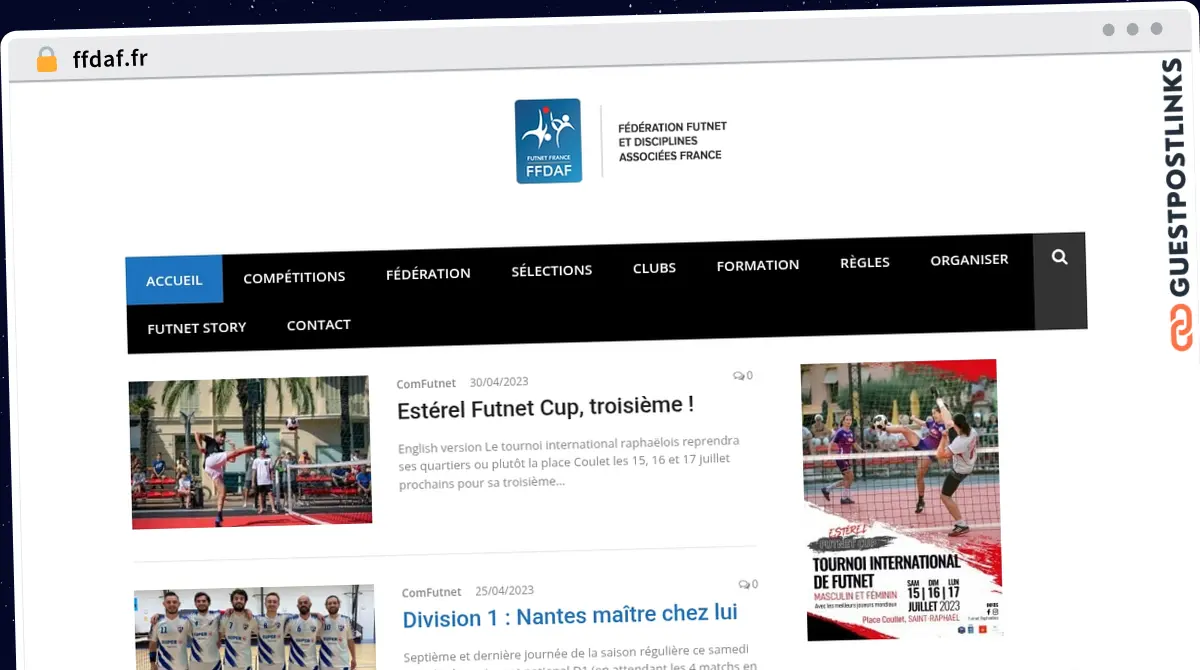Screen dimensions: 1200x670
Task: Open the Tournoi International de Futnet poster
Action: click(x=901, y=499)
